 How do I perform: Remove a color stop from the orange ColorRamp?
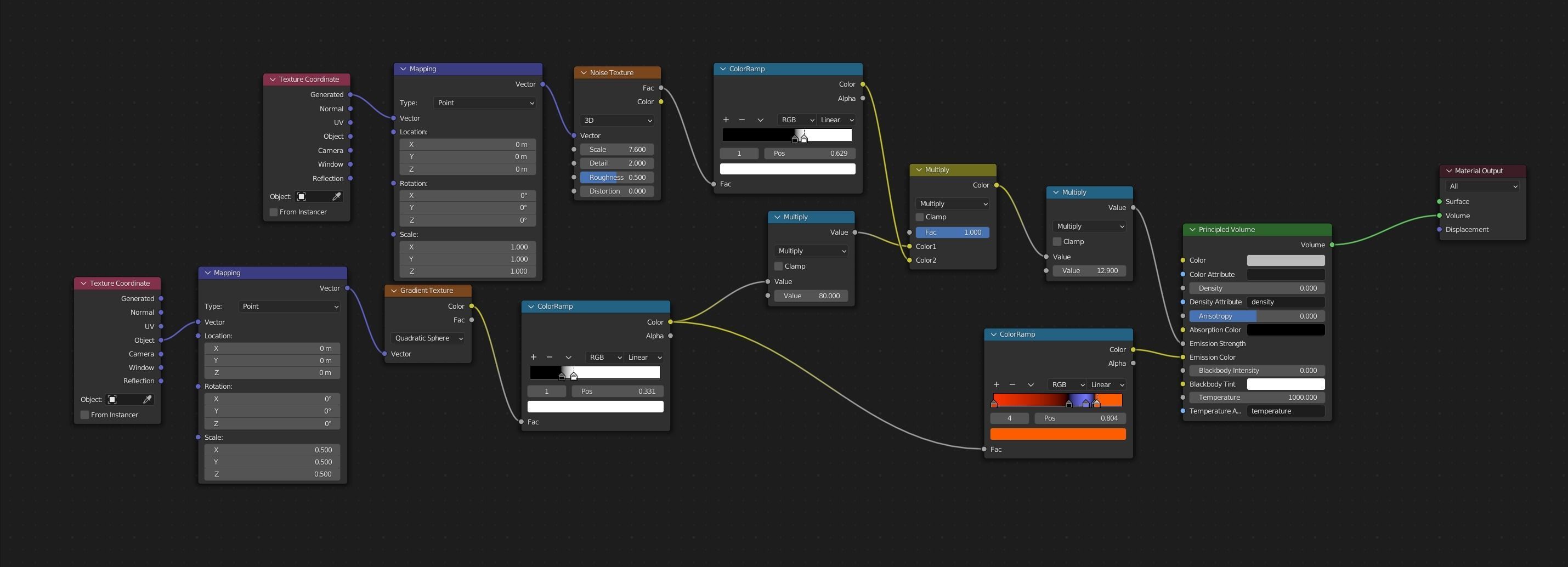pos(1012,384)
